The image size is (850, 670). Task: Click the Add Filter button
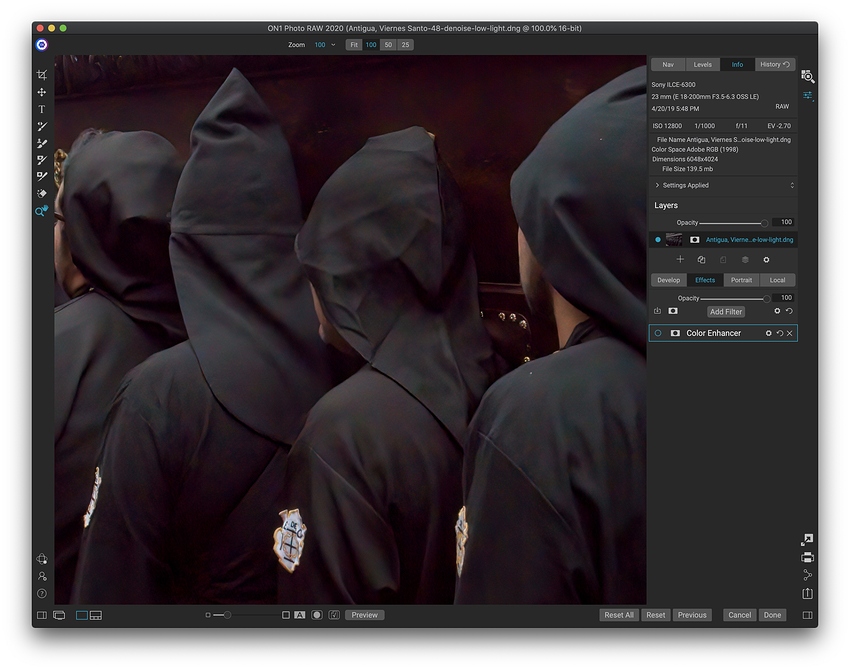[x=726, y=312]
